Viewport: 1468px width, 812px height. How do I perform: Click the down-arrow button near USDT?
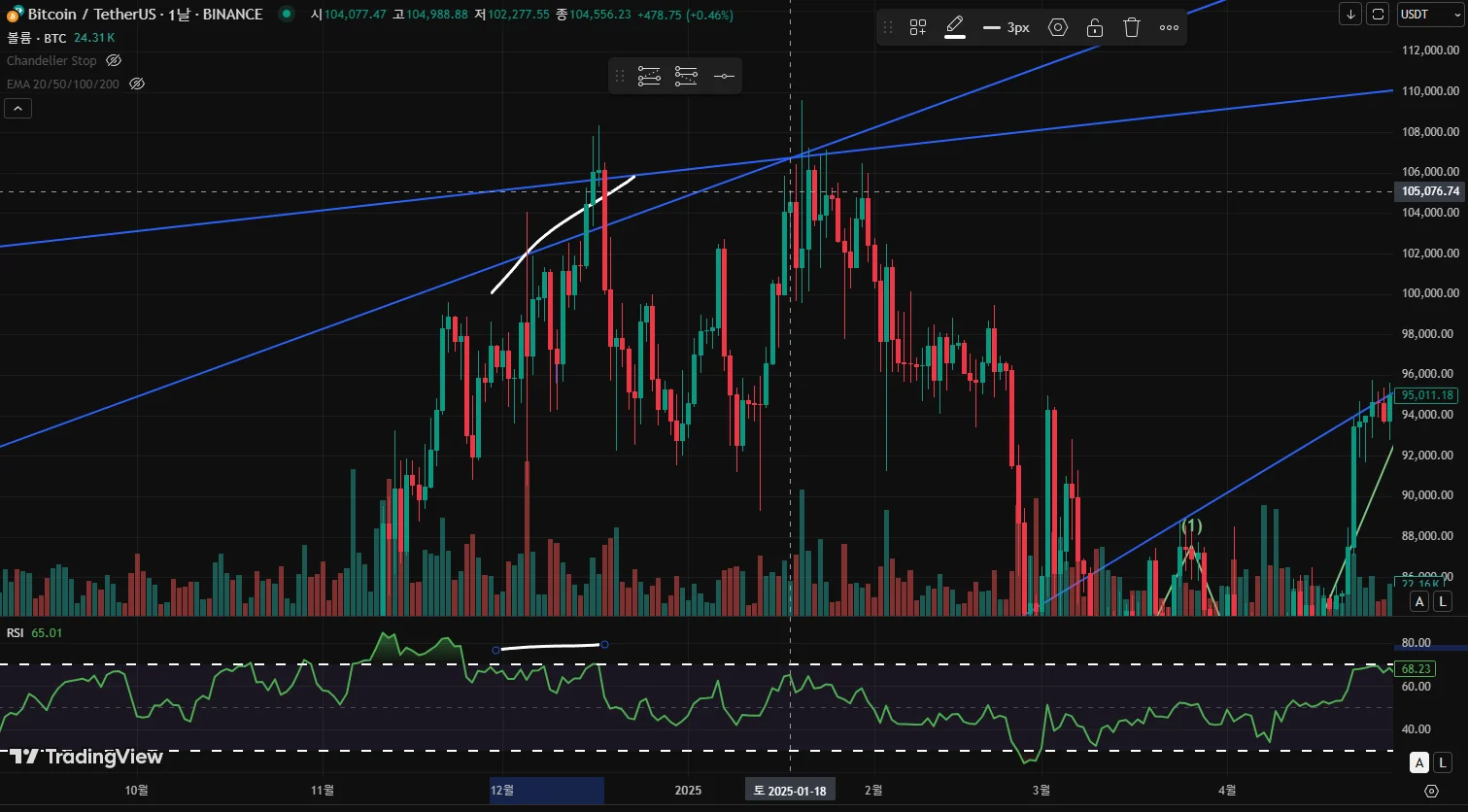point(1350,14)
